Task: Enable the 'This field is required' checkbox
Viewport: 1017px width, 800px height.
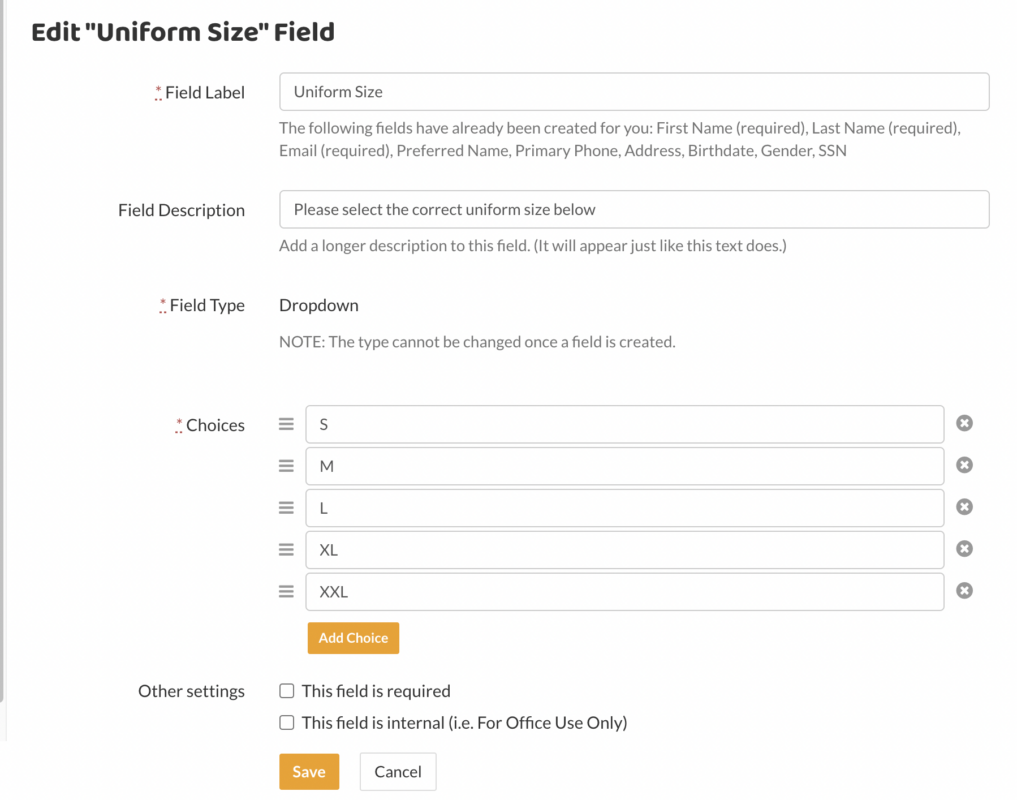Action: coord(287,691)
